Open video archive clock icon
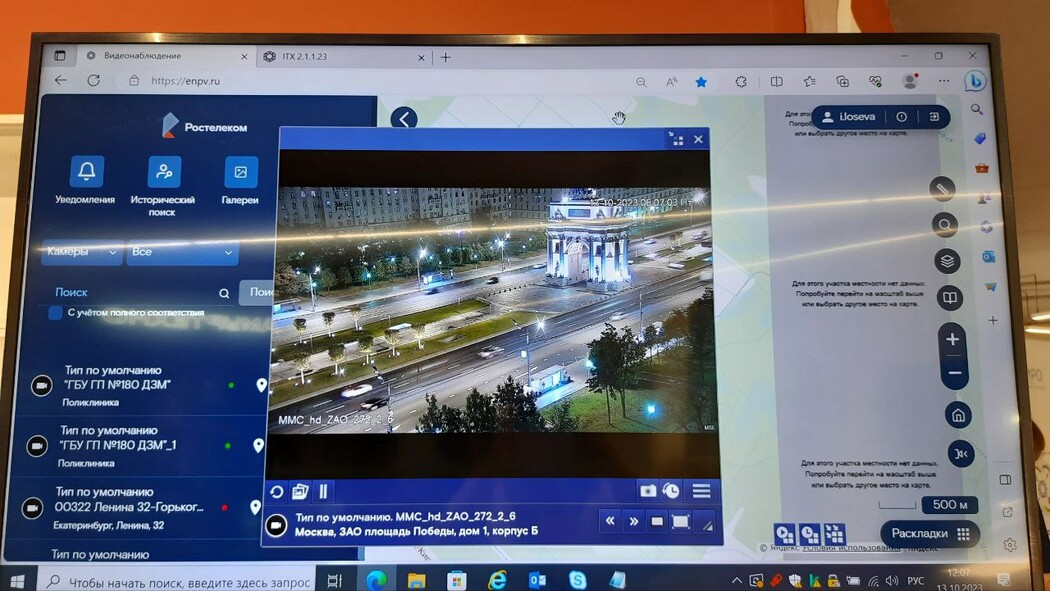 (x=671, y=491)
